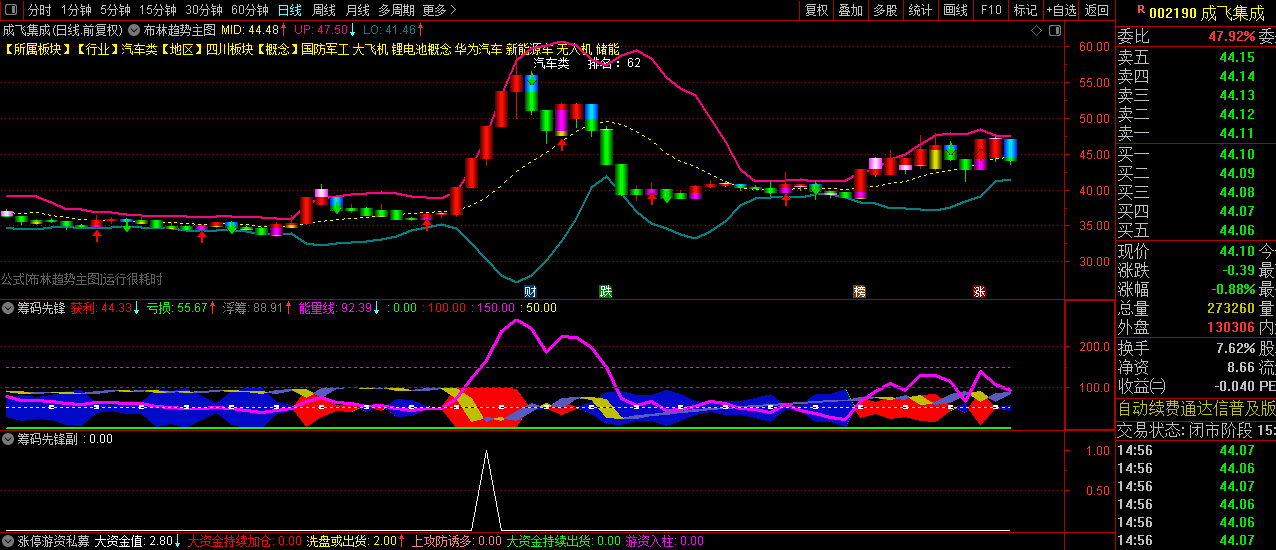Image resolution: width=1276 pixels, height=550 pixels.
Task: Add stock via +自选
Action: point(1061,10)
